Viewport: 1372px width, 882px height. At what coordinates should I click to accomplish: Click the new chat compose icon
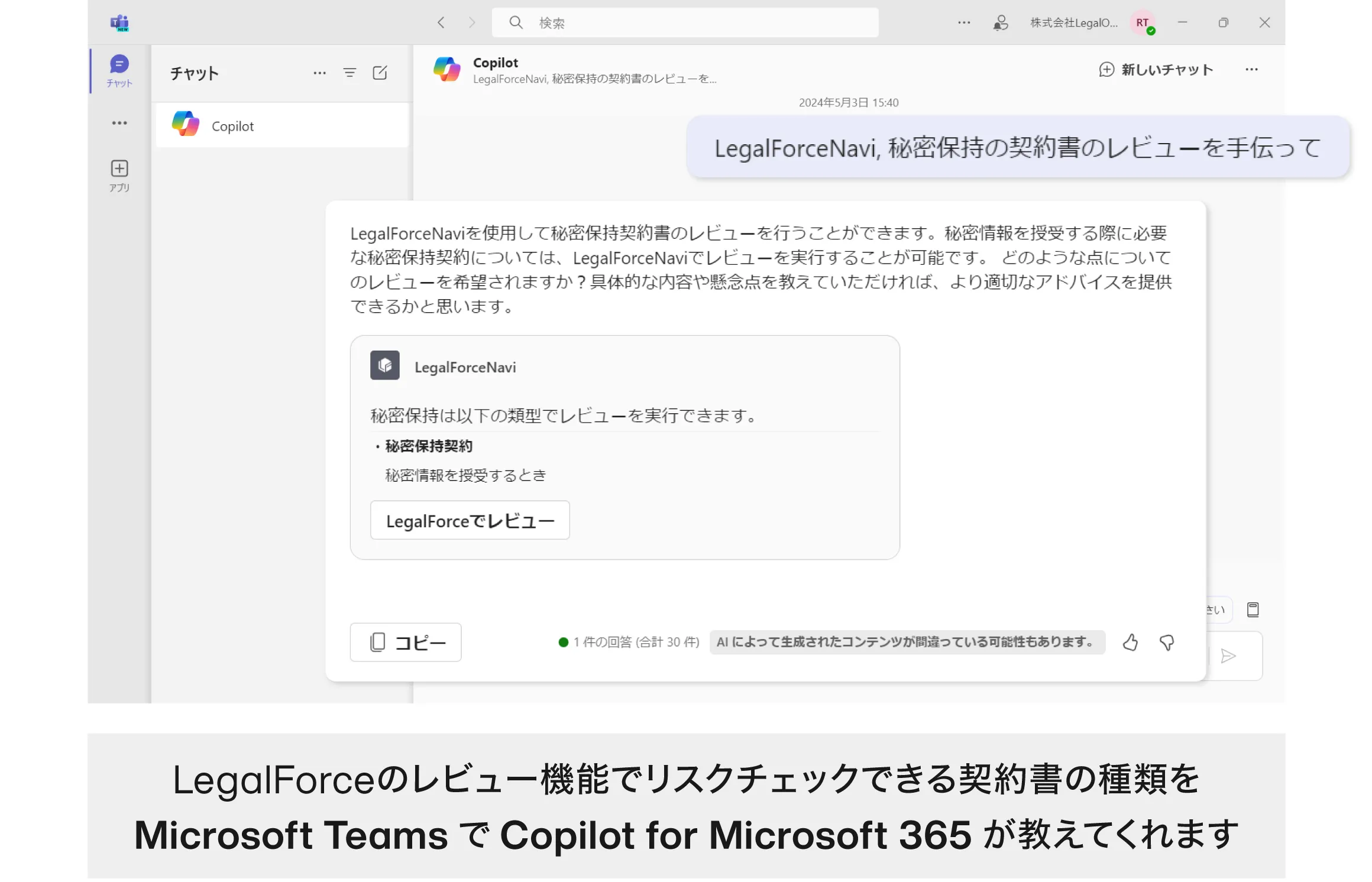click(x=380, y=73)
